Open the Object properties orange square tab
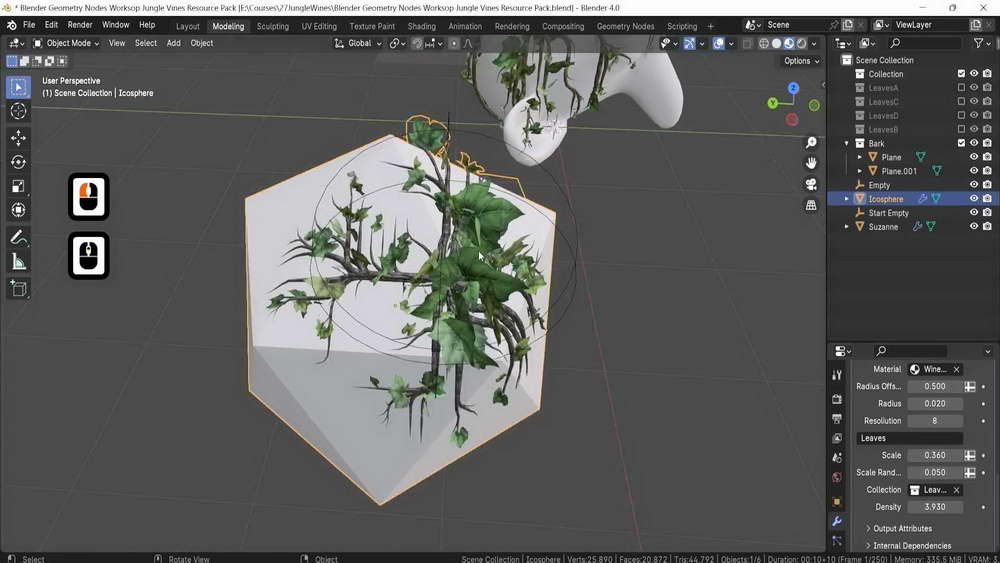This screenshot has width=1000, height=563. coord(837,502)
